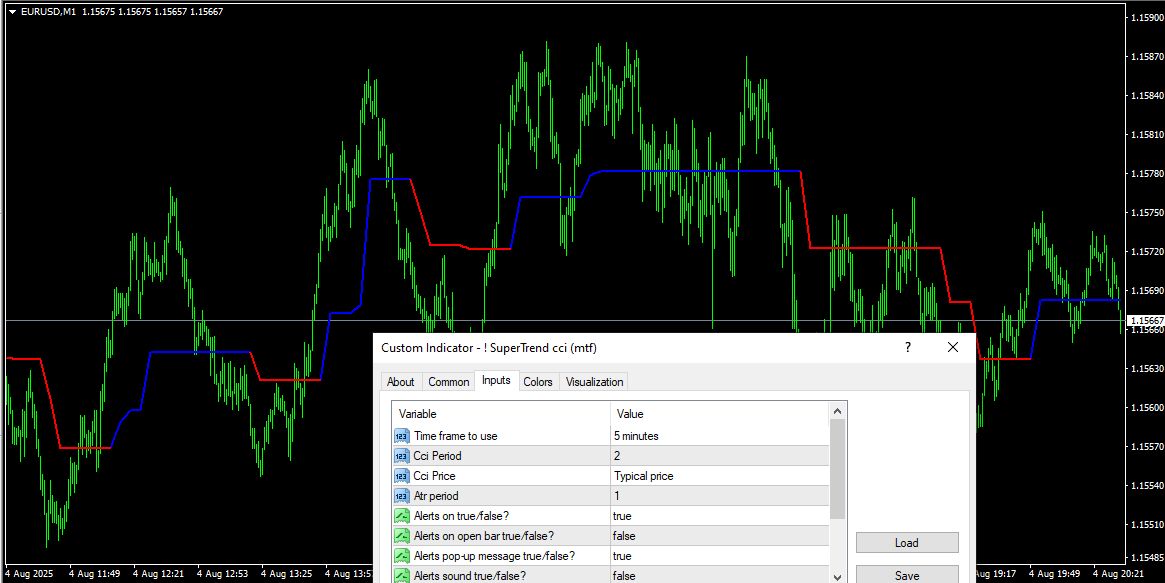Image resolution: width=1165 pixels, height=583 pixels.
Task: Click the current price label 1.15667
Action: (1146, 321)
